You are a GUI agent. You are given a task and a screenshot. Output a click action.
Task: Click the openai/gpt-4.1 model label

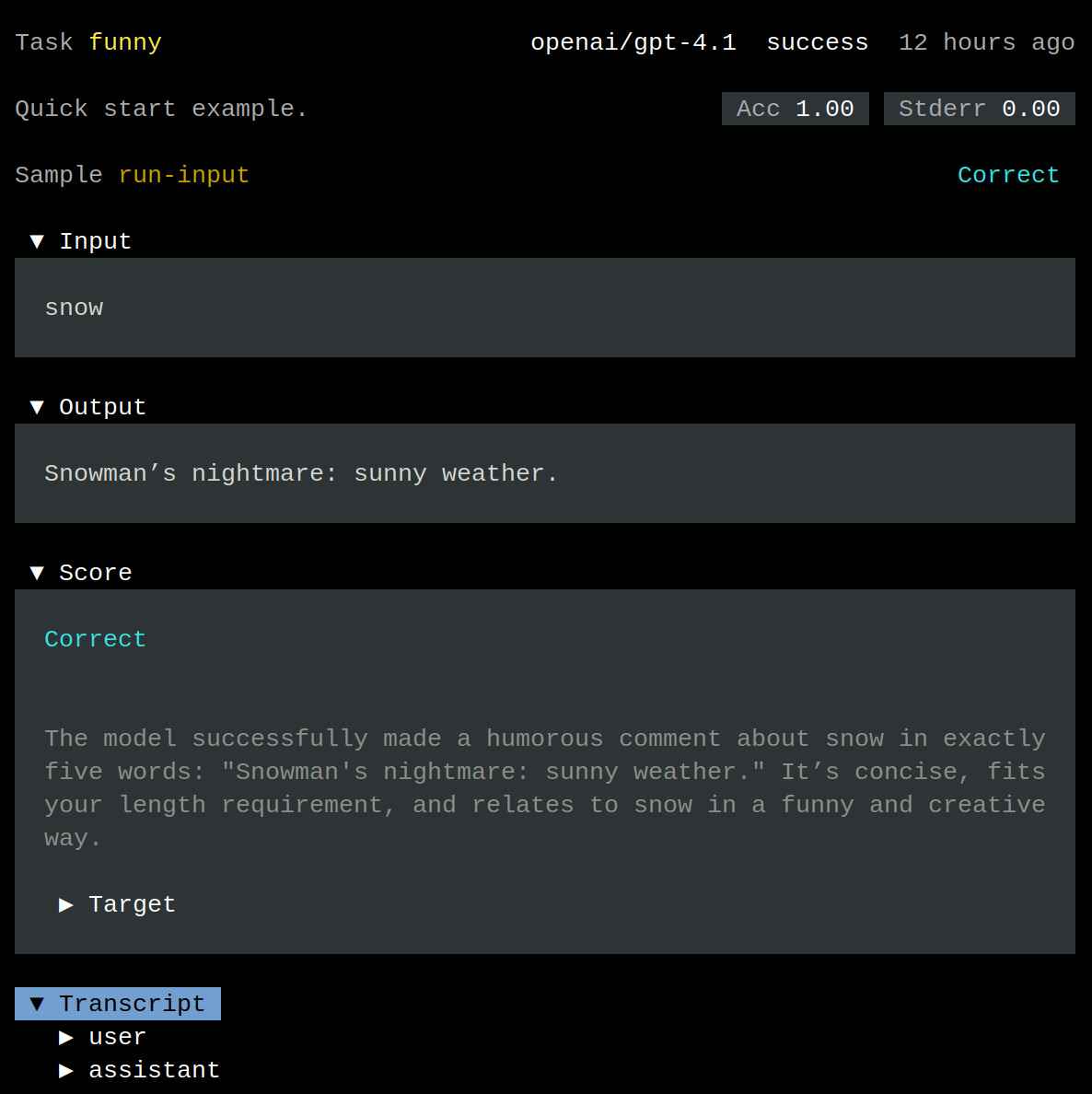point(633,42)
